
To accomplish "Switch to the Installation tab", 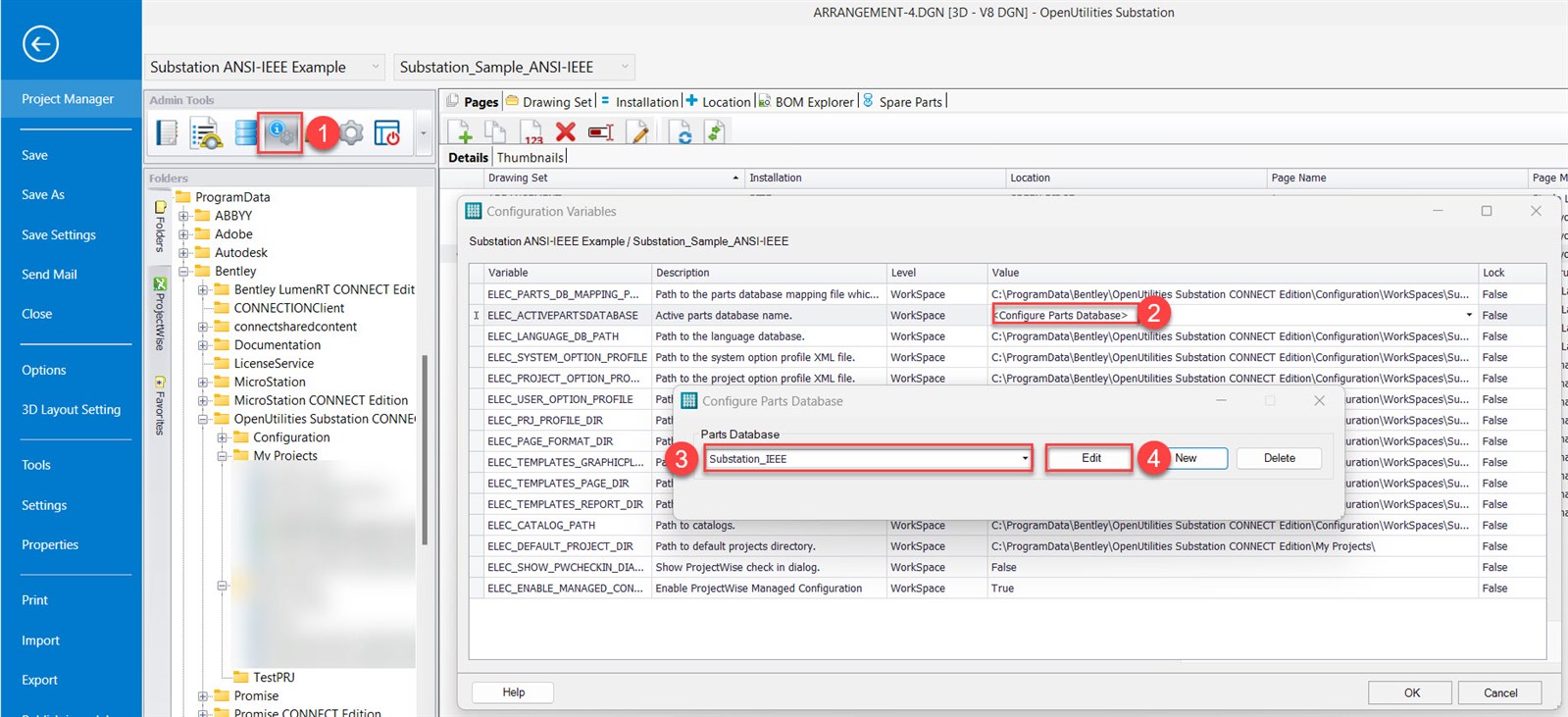I will pos(640,101).
